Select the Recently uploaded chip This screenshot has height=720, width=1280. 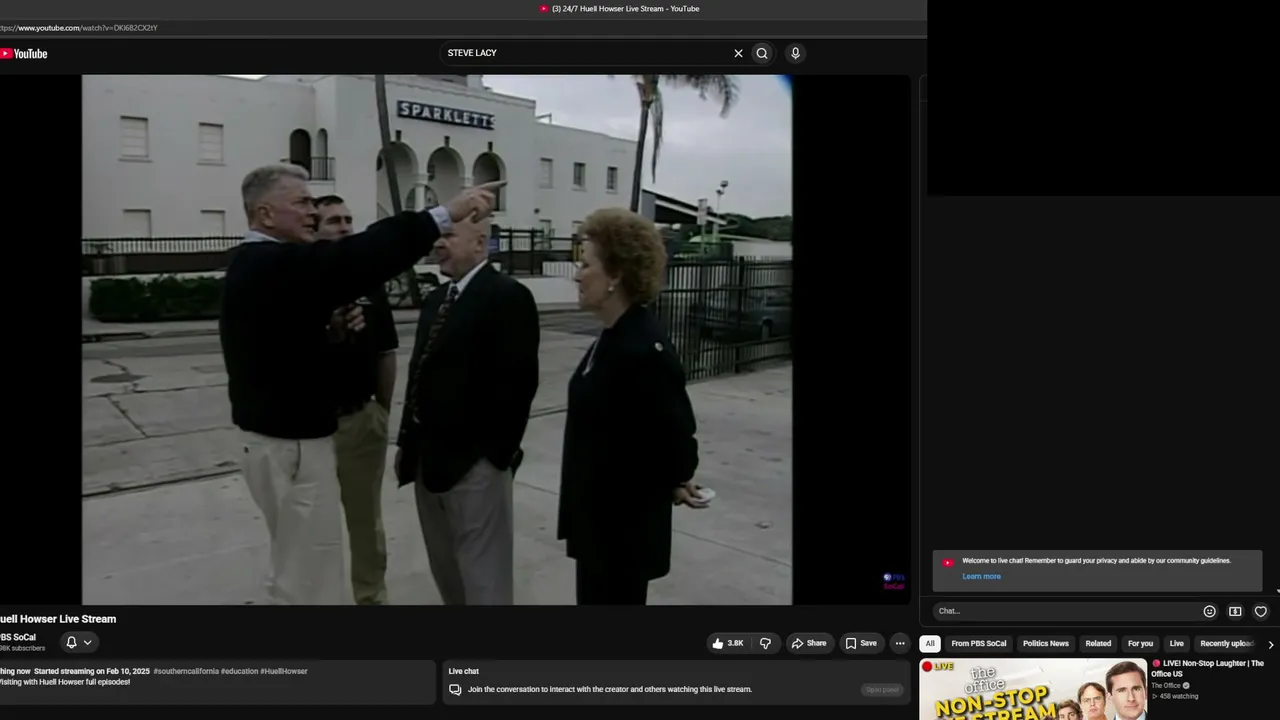pyautogui.click(x=1227, y=644)
